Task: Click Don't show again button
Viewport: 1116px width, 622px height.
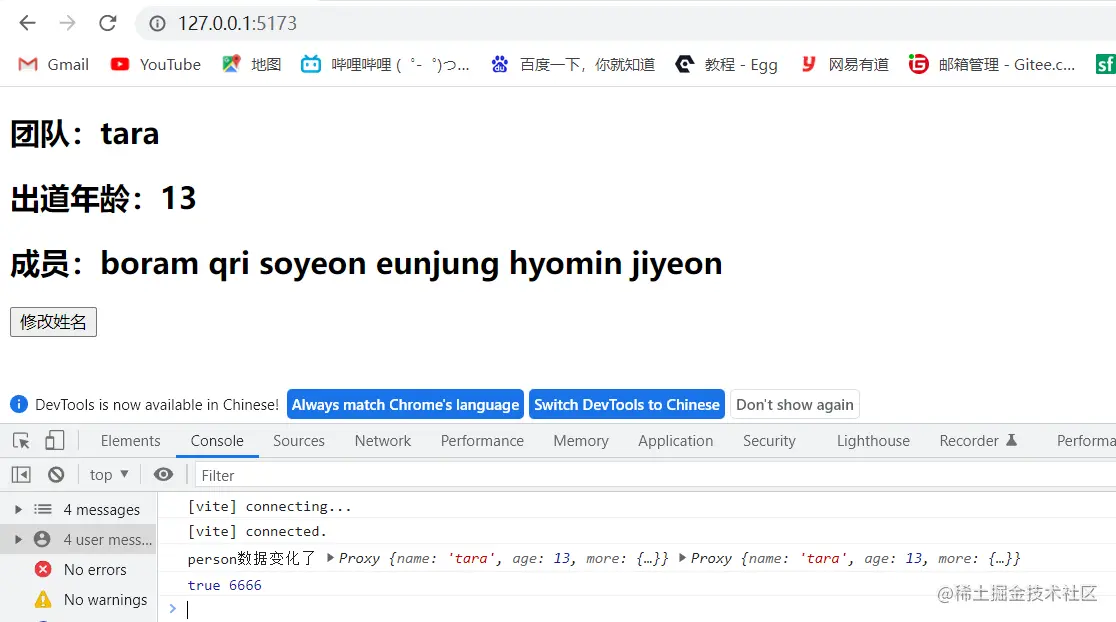Action: tap(795, 404)
